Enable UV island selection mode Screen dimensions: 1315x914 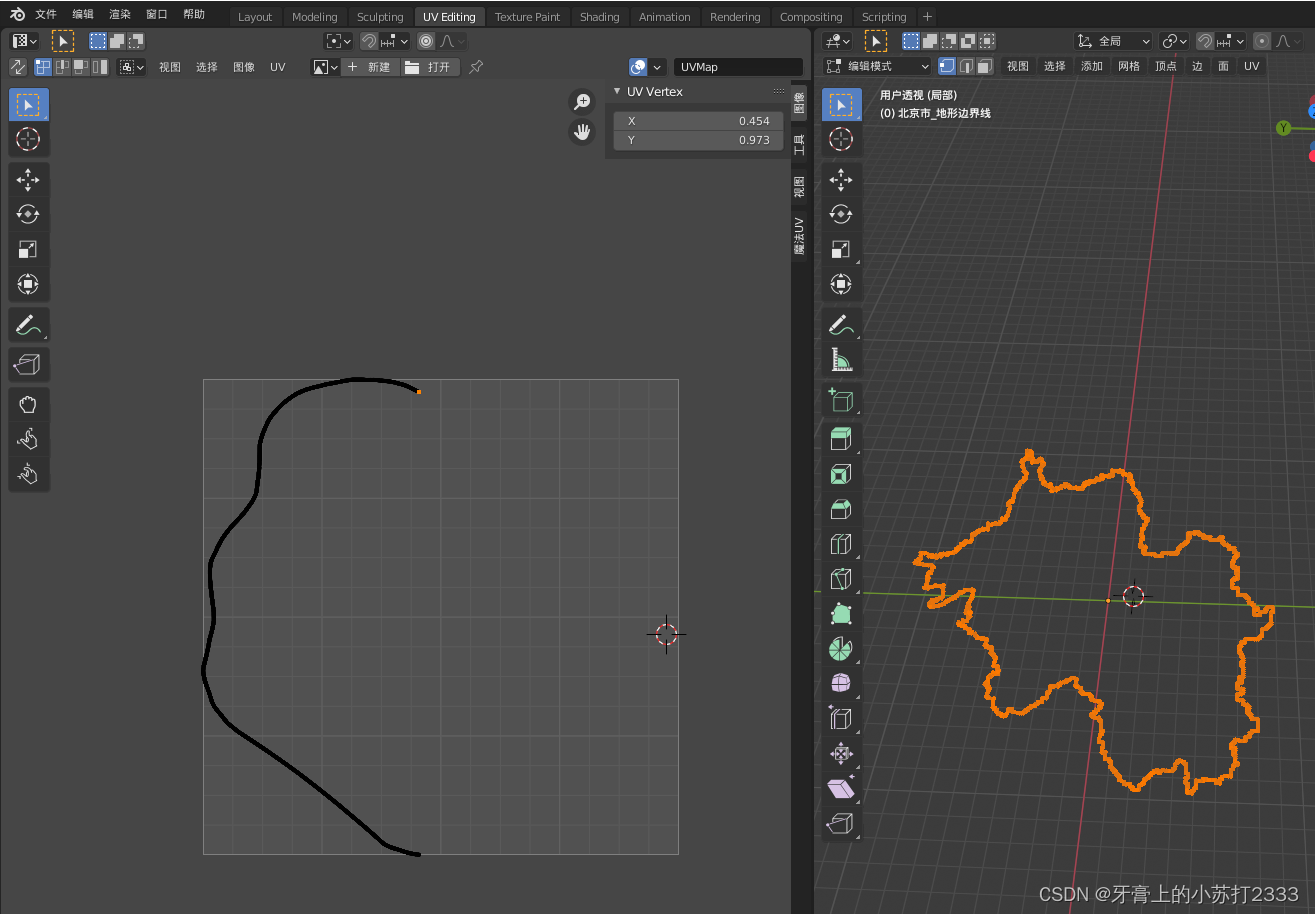coord(100,67)
